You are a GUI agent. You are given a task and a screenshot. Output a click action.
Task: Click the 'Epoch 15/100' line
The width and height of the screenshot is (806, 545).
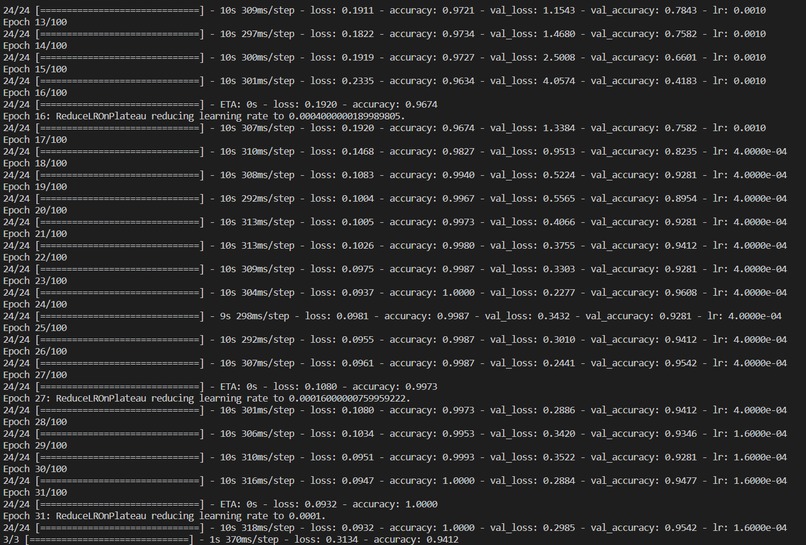point(35,69)
